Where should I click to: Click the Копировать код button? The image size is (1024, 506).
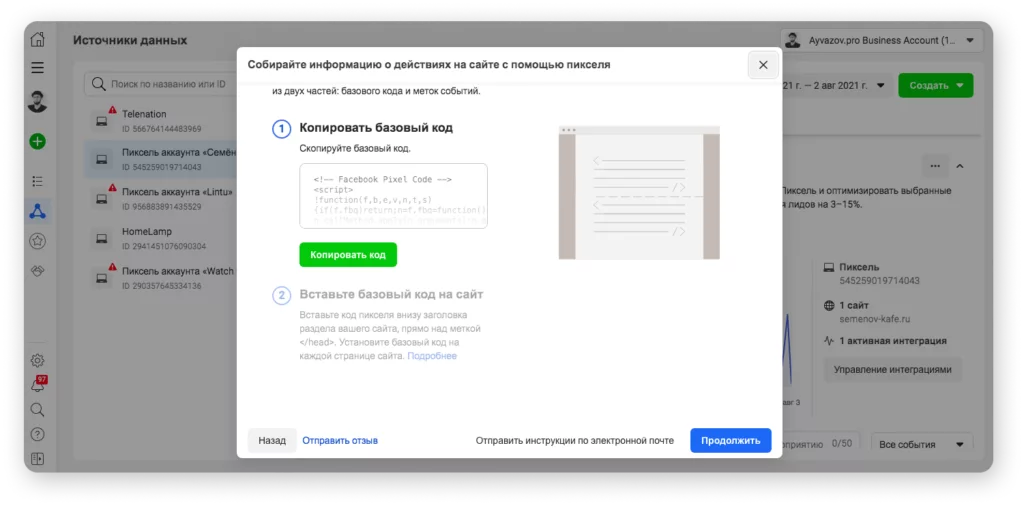348,255
